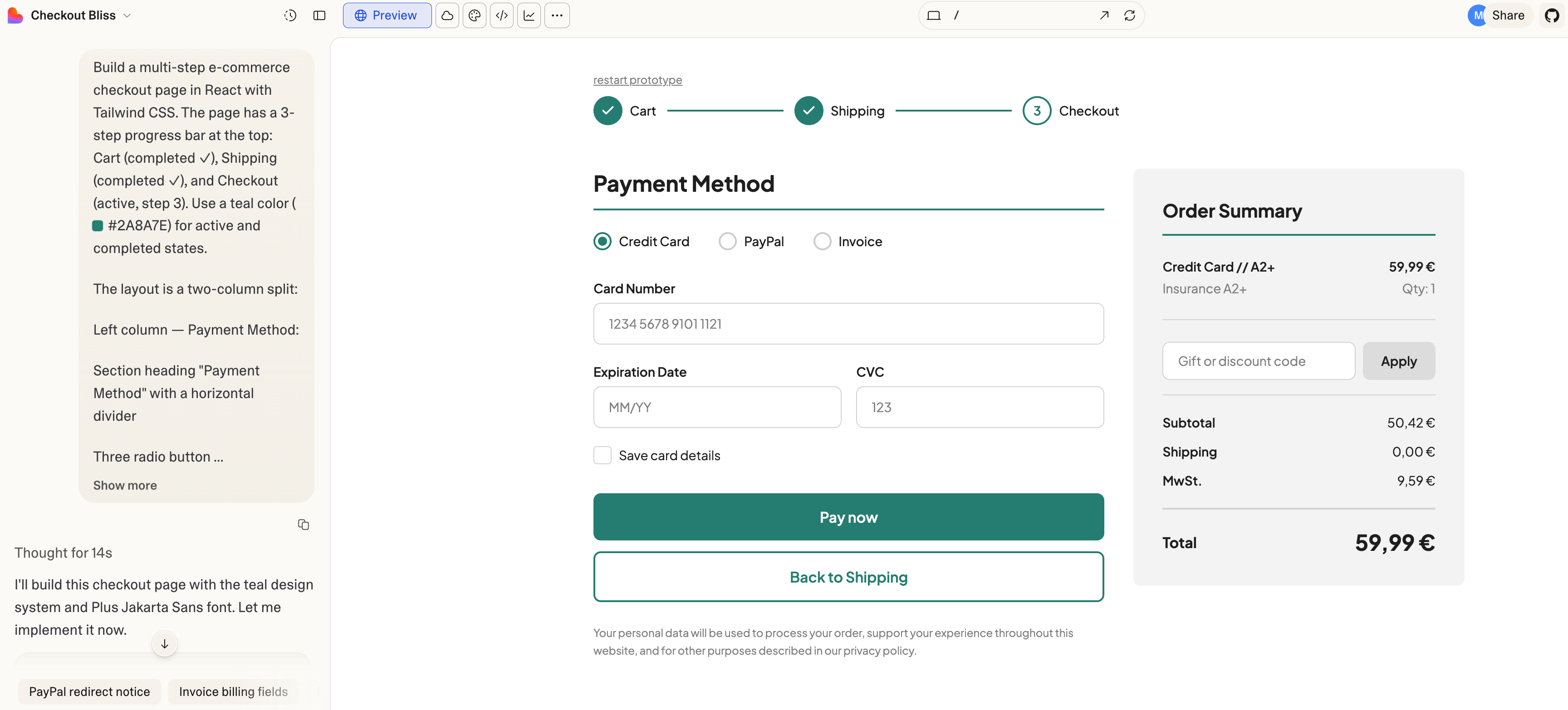This screenshot has height=710, width=1568.
Task: Activate the Preview tab
Action: pos(387,15)
